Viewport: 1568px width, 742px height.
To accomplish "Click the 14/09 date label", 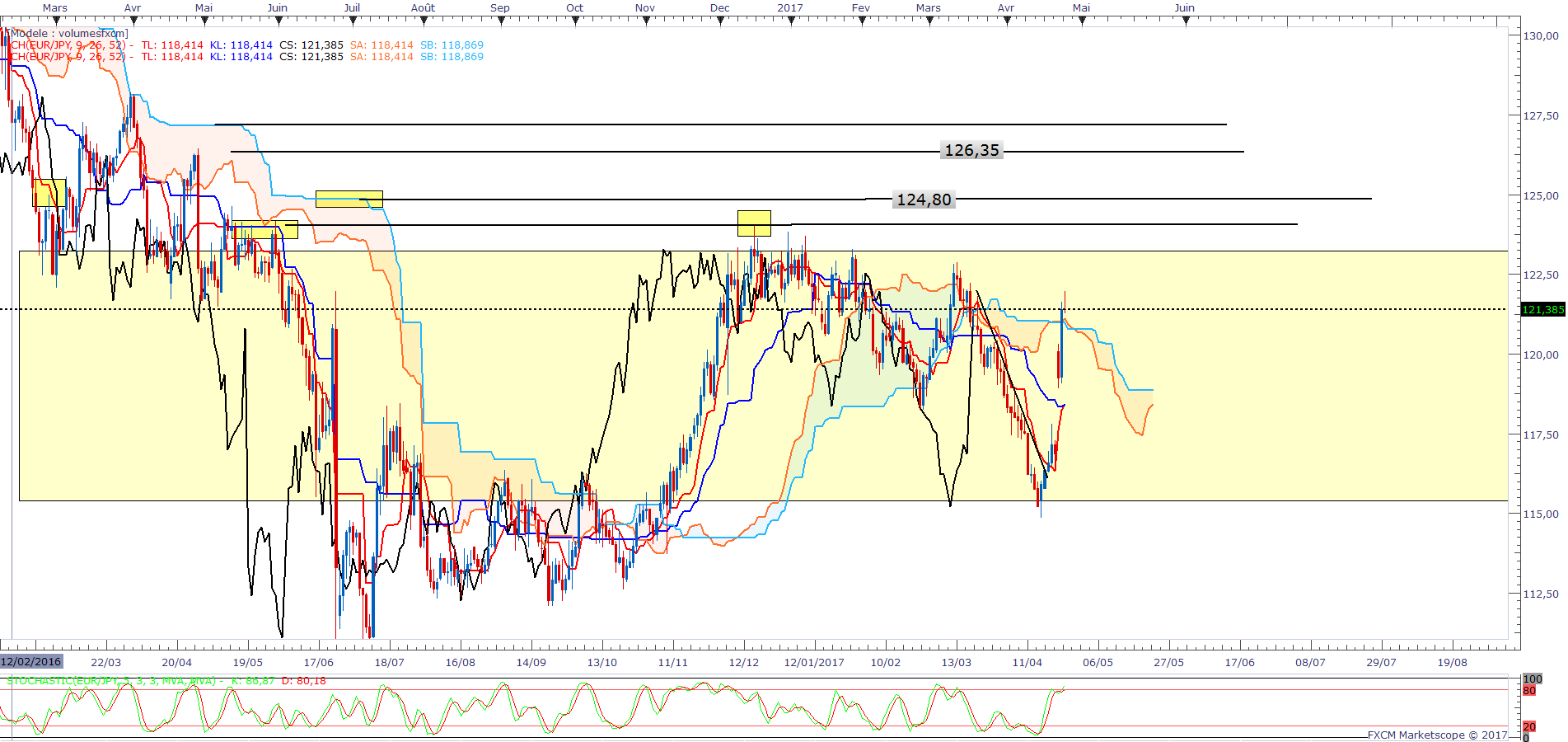I will pos(531,663).
